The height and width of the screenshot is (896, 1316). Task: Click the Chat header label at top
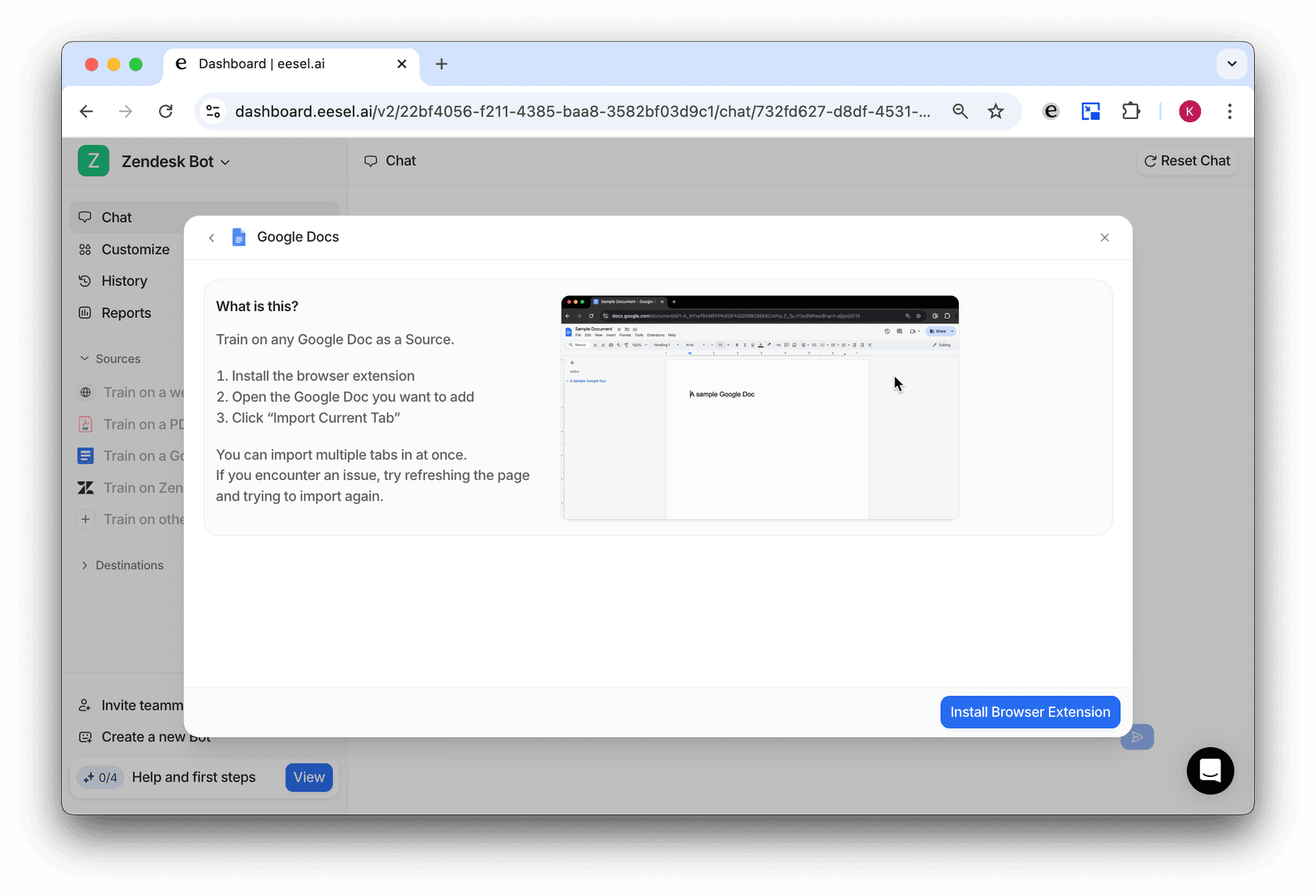[x=390, y=161]
